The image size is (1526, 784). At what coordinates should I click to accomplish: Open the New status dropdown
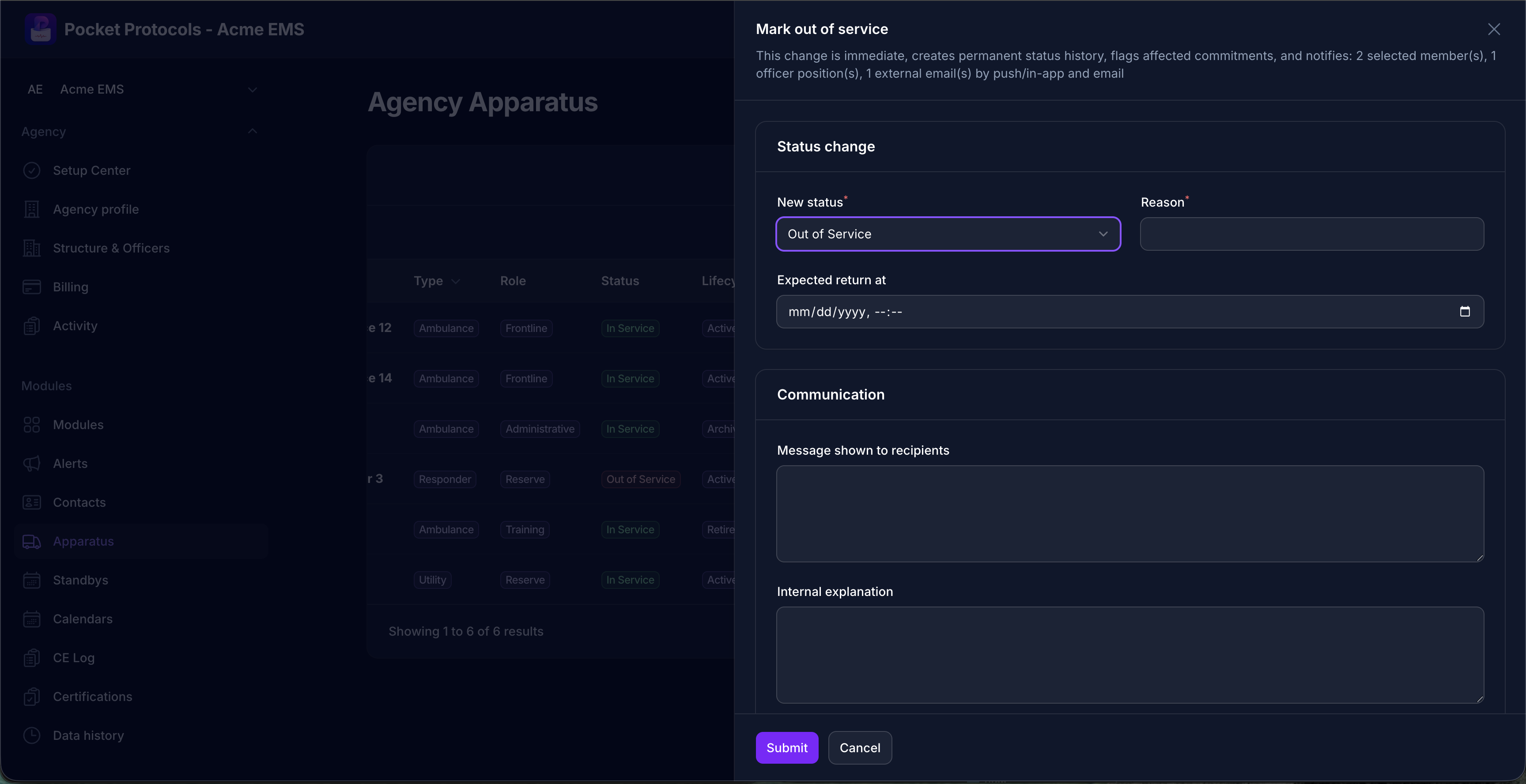[948, 234]
